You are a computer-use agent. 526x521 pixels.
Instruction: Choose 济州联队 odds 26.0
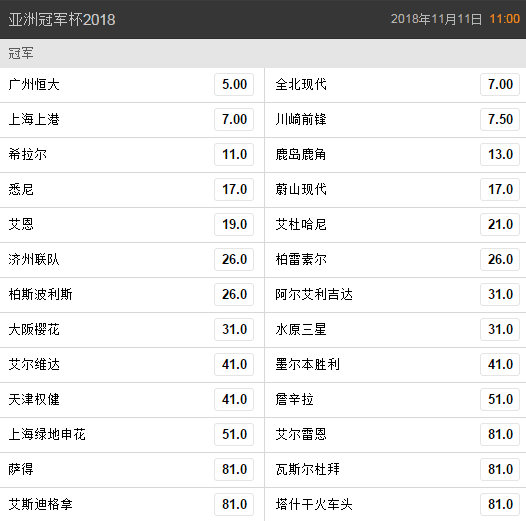click(x=234, y=259)
